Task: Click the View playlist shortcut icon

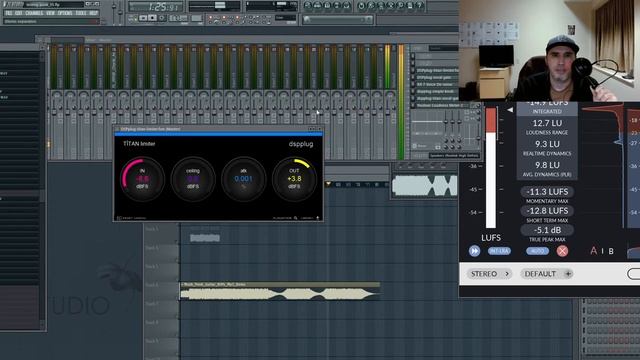Action: [308, 6]
